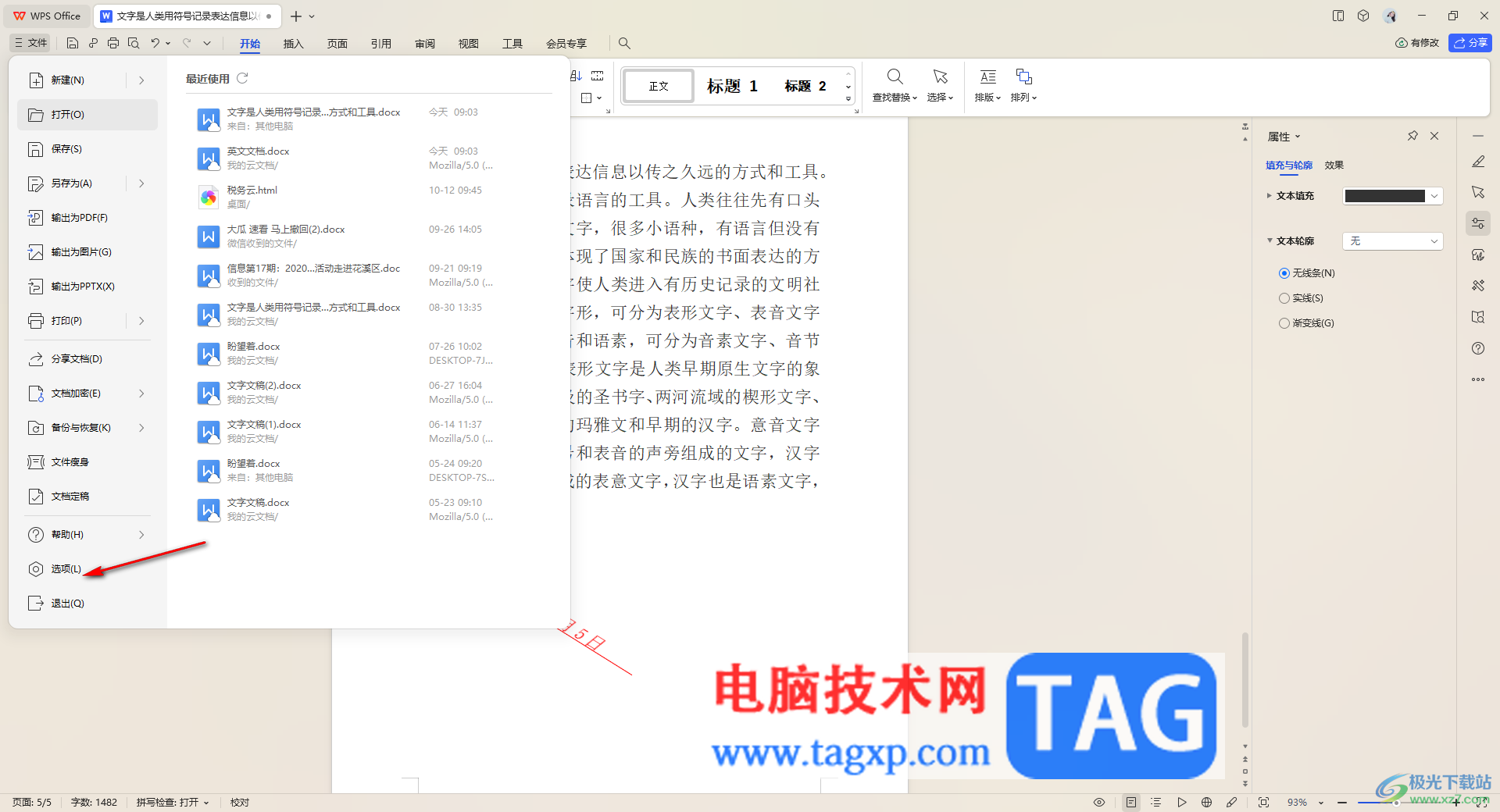Expand the 文本填充 section triangle
Viewport: 1500px width, 812px height.
1269,196
